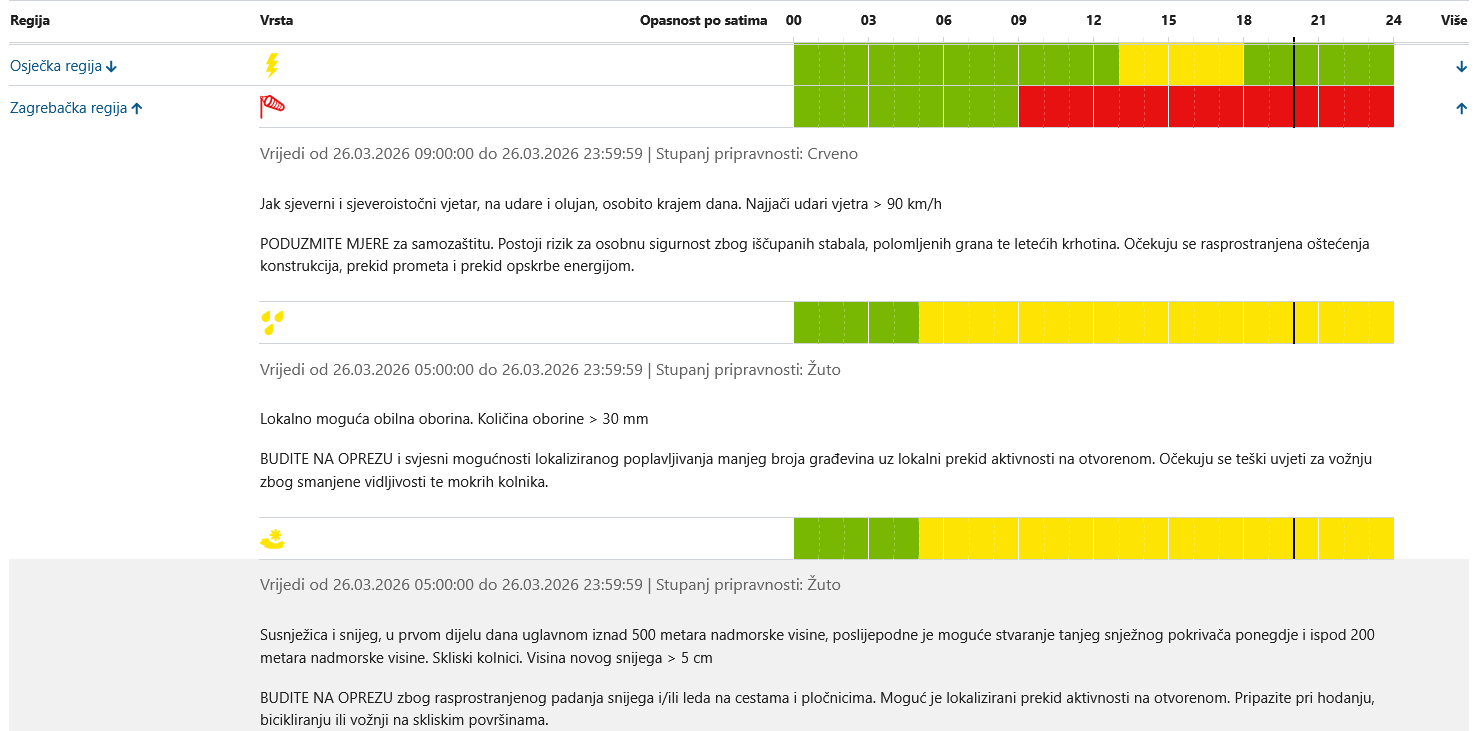Click the Vrsta column header
Viewport: 1481px width, 731px height.
(276, 20)
